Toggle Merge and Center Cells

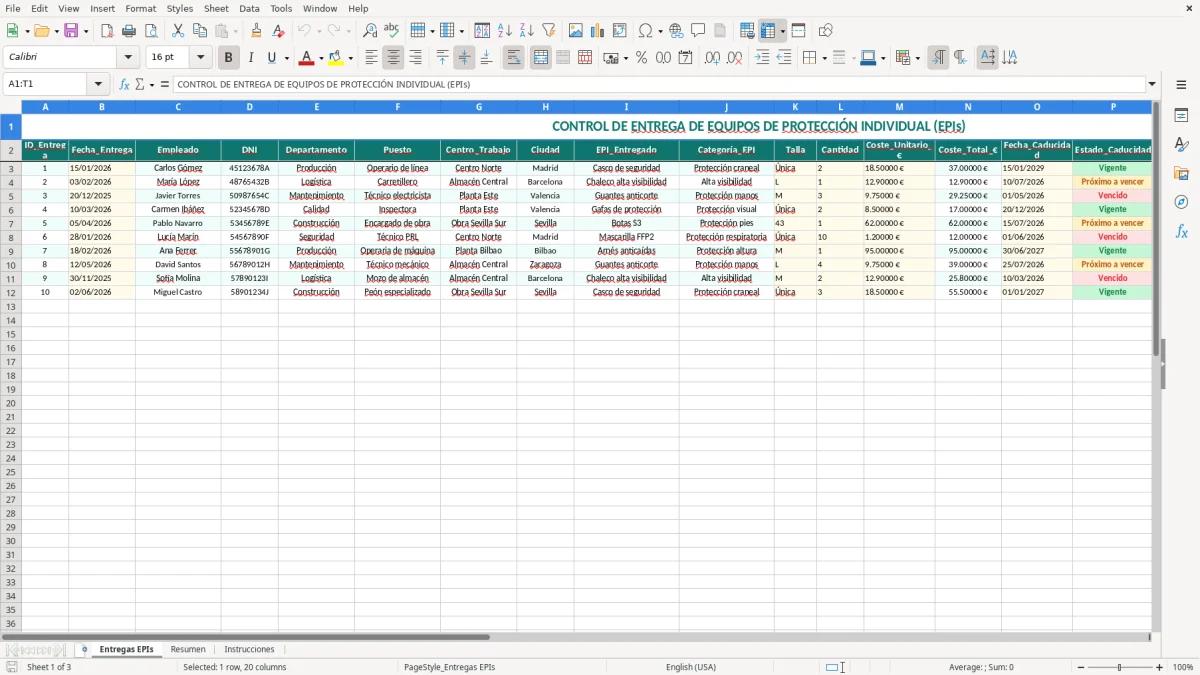point(541,58)
